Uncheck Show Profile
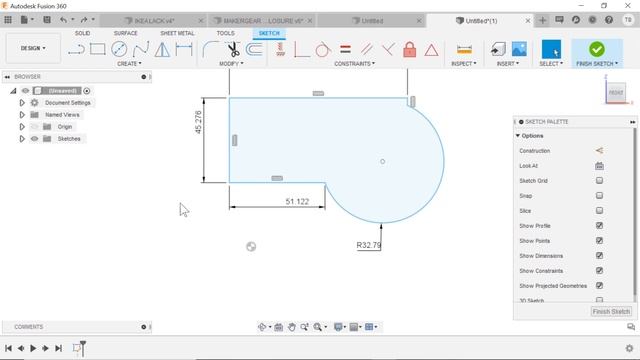The image size is (640, 360). pyautogui.click(x=599, y=225)
